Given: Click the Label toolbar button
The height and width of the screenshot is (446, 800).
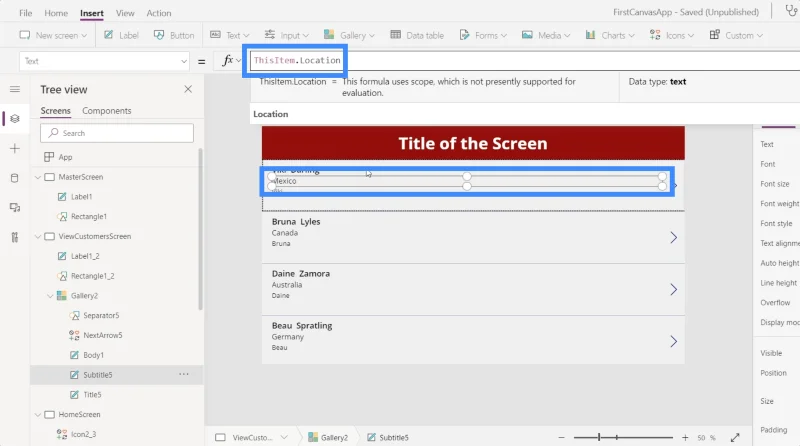Looking at the screenshot, I should (121, 35).
